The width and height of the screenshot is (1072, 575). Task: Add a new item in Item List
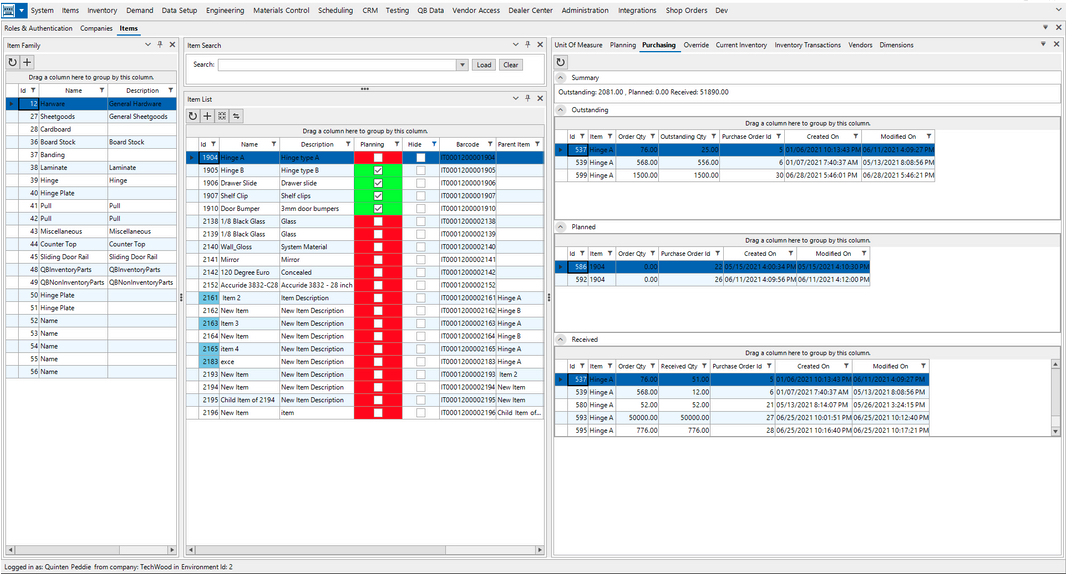pos(207,116)
